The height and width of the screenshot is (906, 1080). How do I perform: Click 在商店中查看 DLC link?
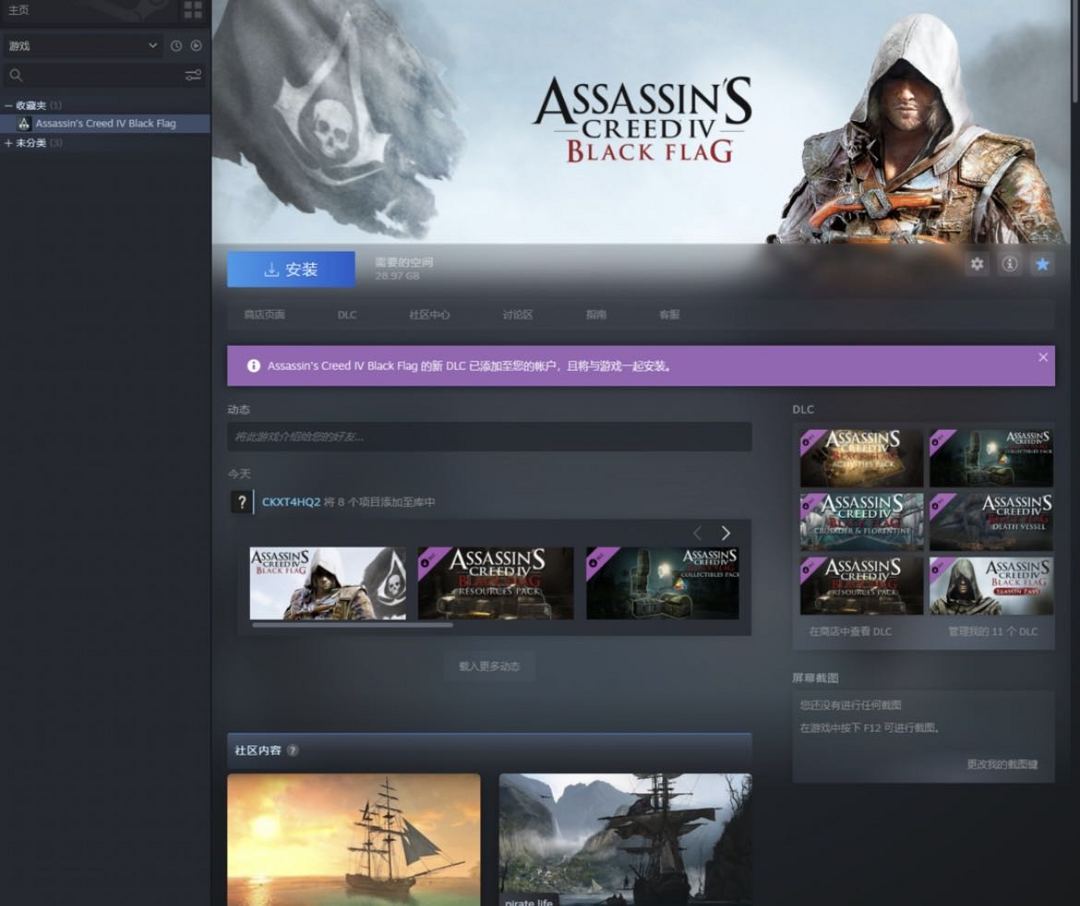click(850, 632)
